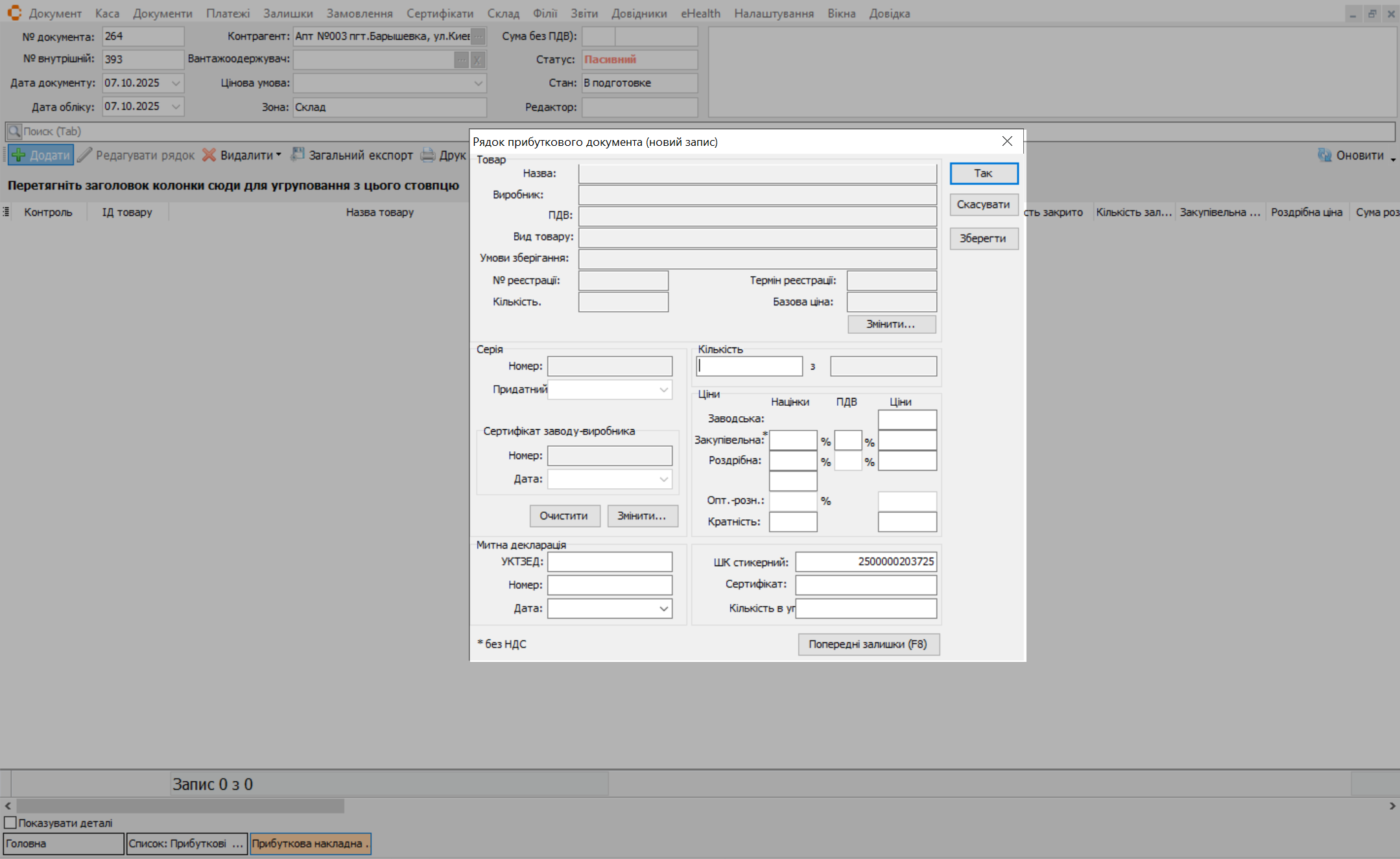The width and height of the screenshot is (1400, 859).
Task: Click the Так button
Action: point(983,173)
